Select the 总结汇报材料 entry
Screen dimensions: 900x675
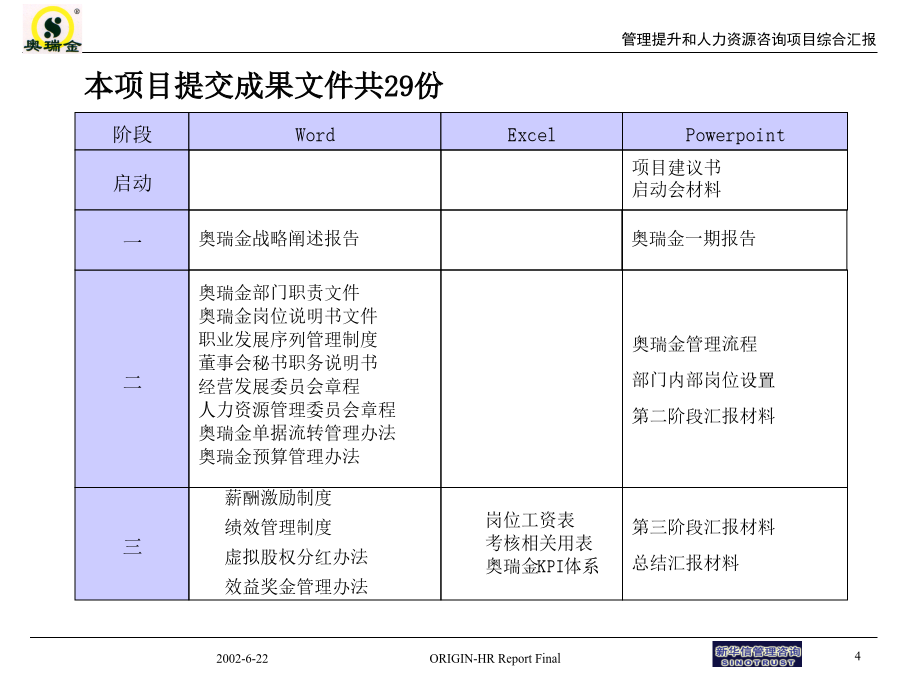[x=685, y=563]
